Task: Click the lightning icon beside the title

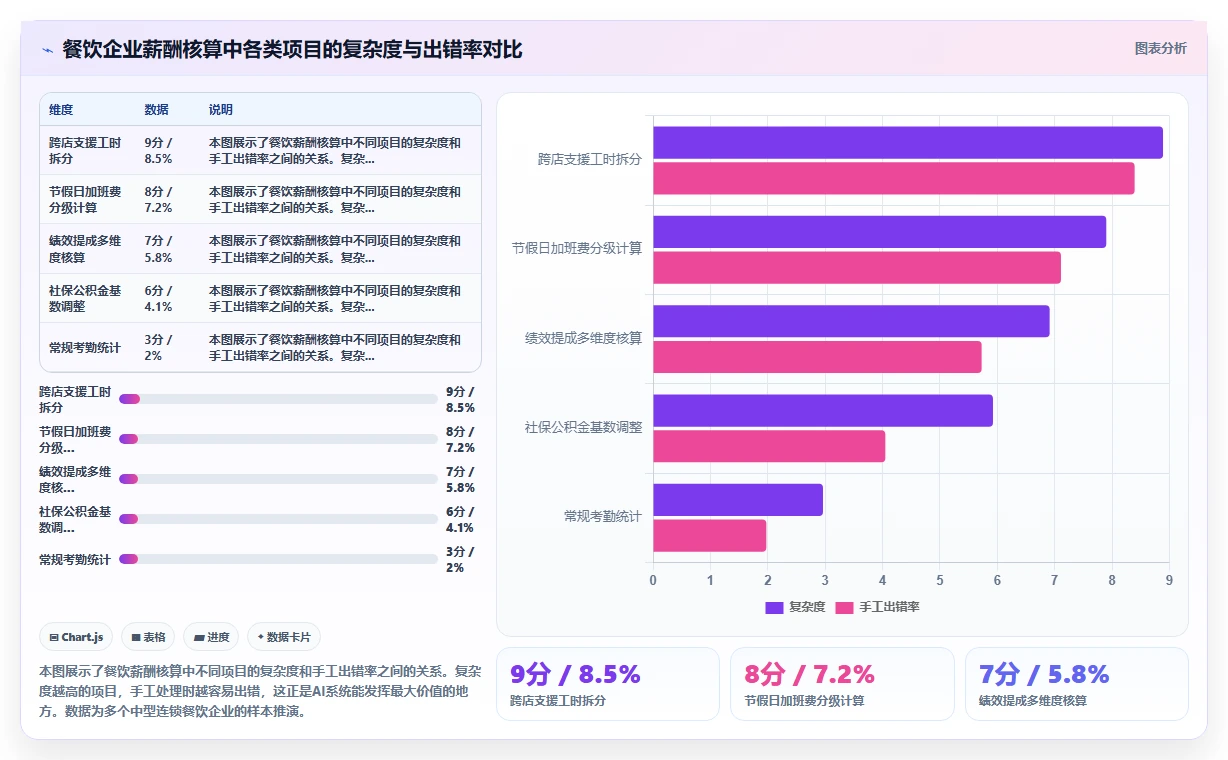Action: 47,50
